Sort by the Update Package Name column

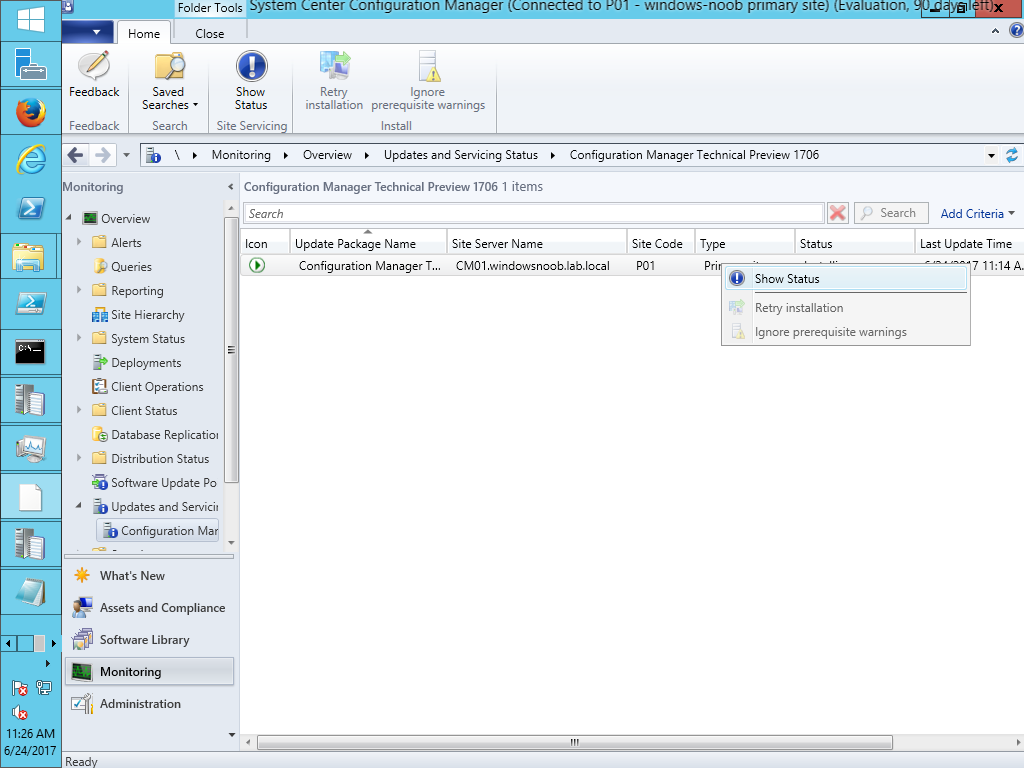(368, 244)
